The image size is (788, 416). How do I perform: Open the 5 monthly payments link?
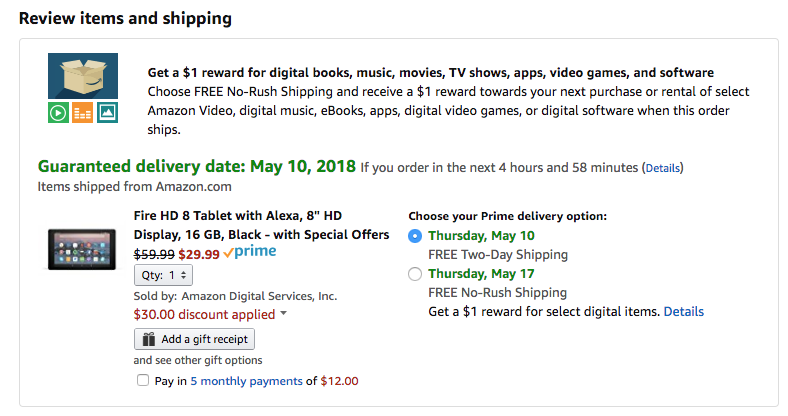pos(246,381)
